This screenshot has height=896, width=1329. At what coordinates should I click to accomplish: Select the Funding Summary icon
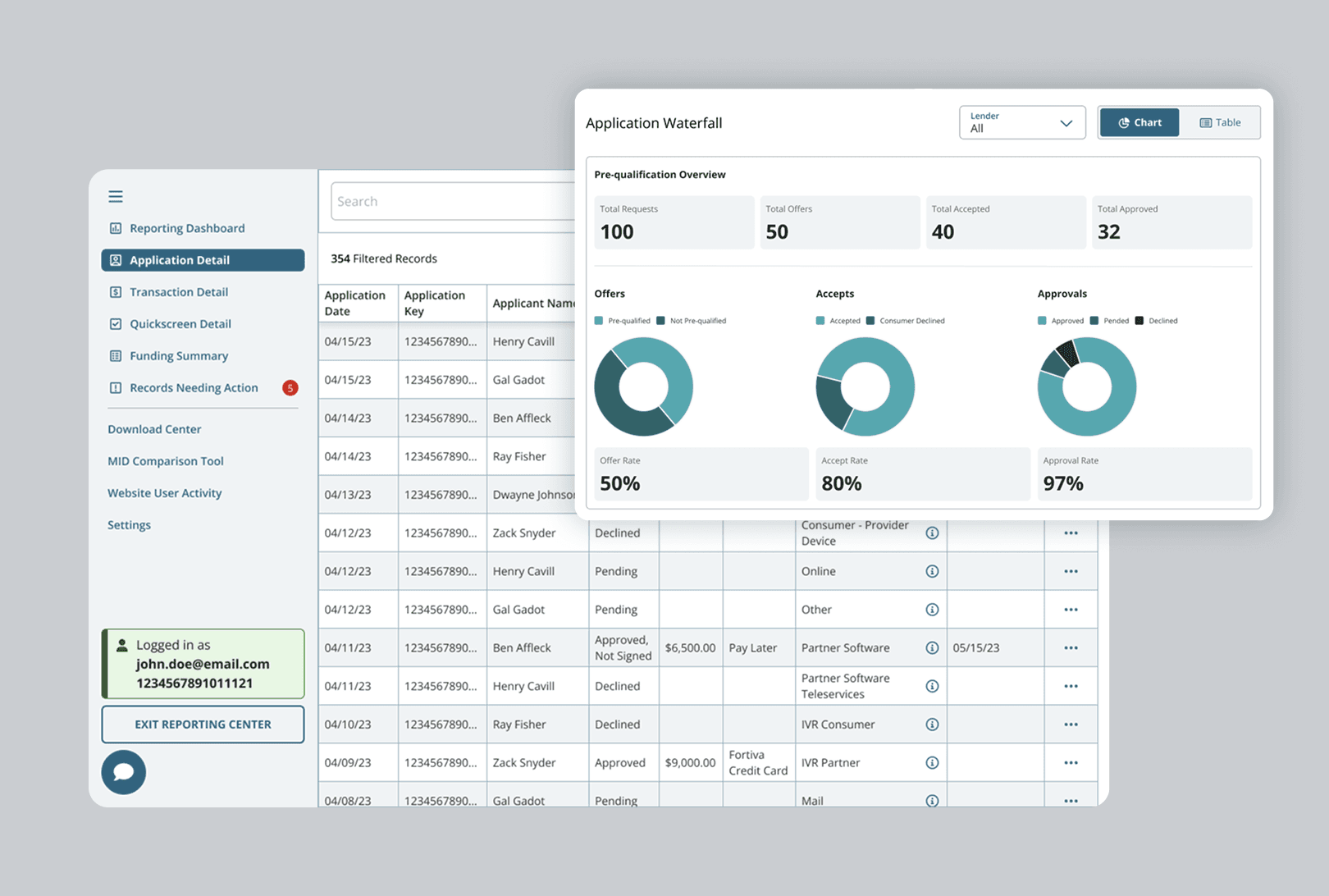coord(115,355)
